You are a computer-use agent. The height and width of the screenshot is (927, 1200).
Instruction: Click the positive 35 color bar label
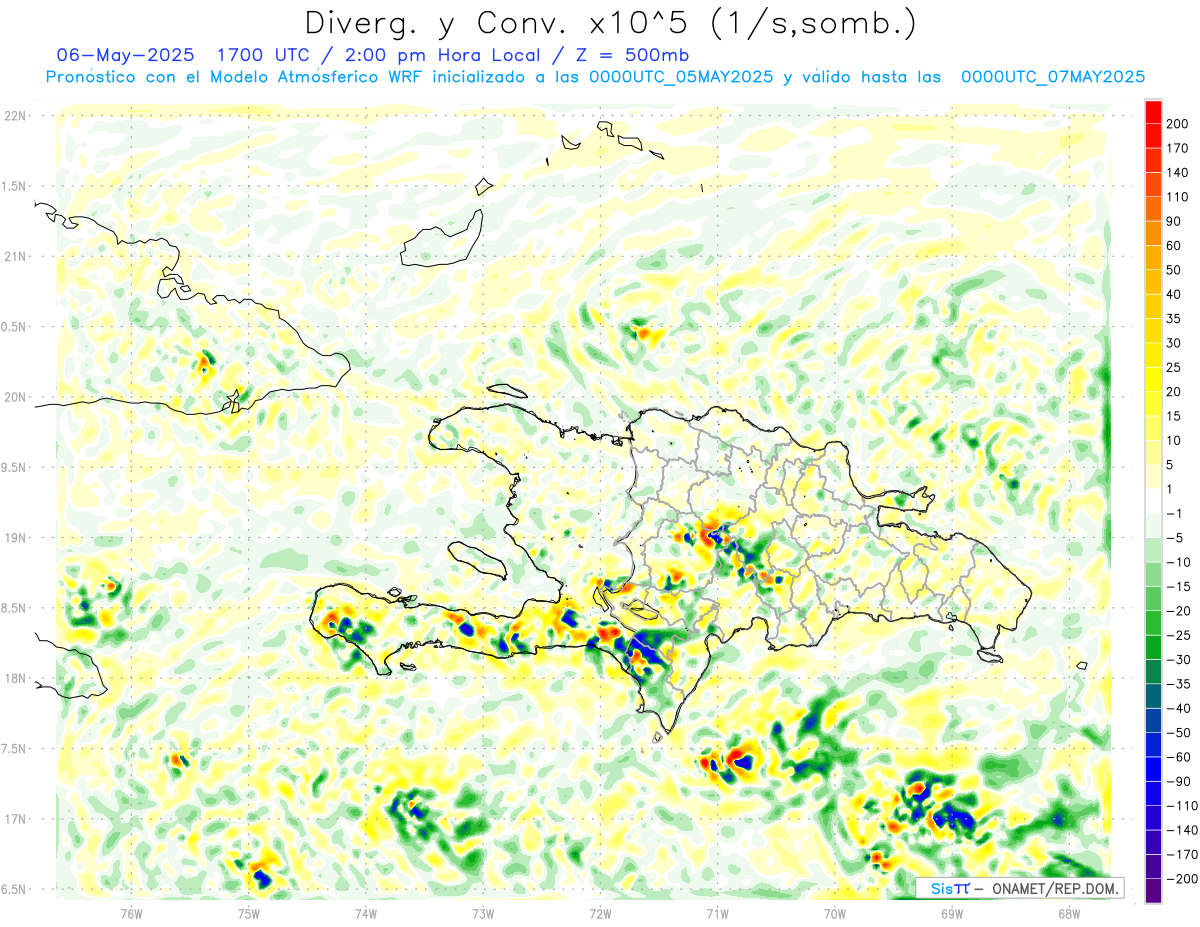tap(1174, 319)
